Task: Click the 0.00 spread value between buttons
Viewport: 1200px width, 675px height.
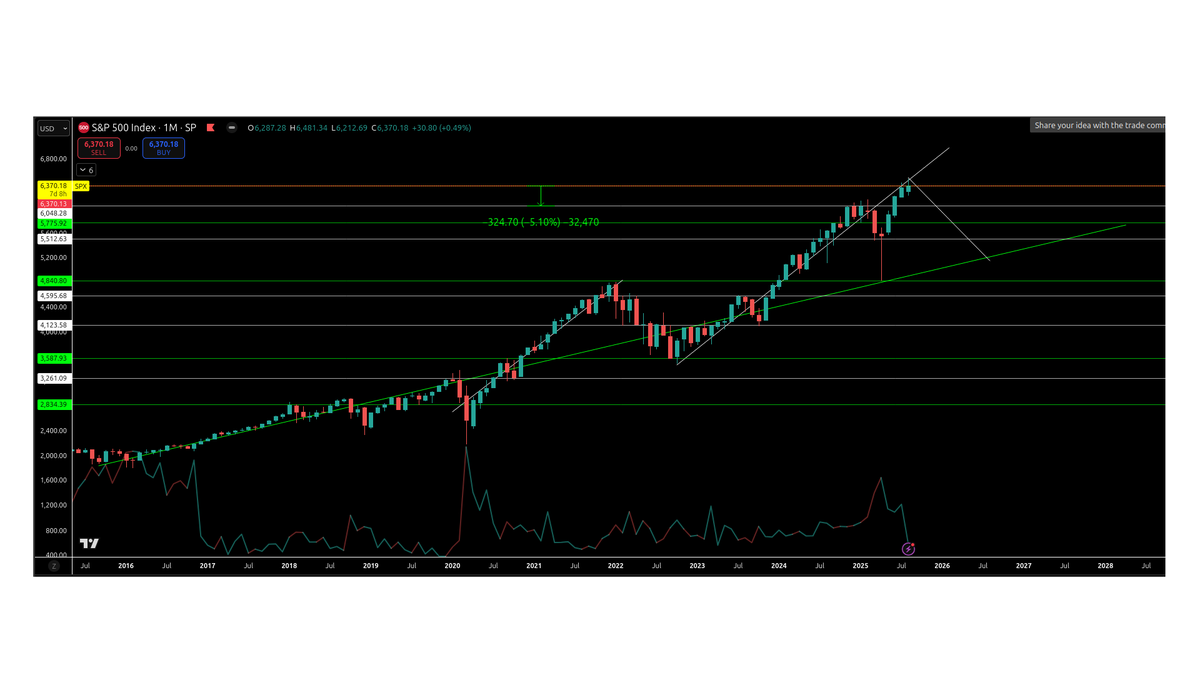Action: 131,148
